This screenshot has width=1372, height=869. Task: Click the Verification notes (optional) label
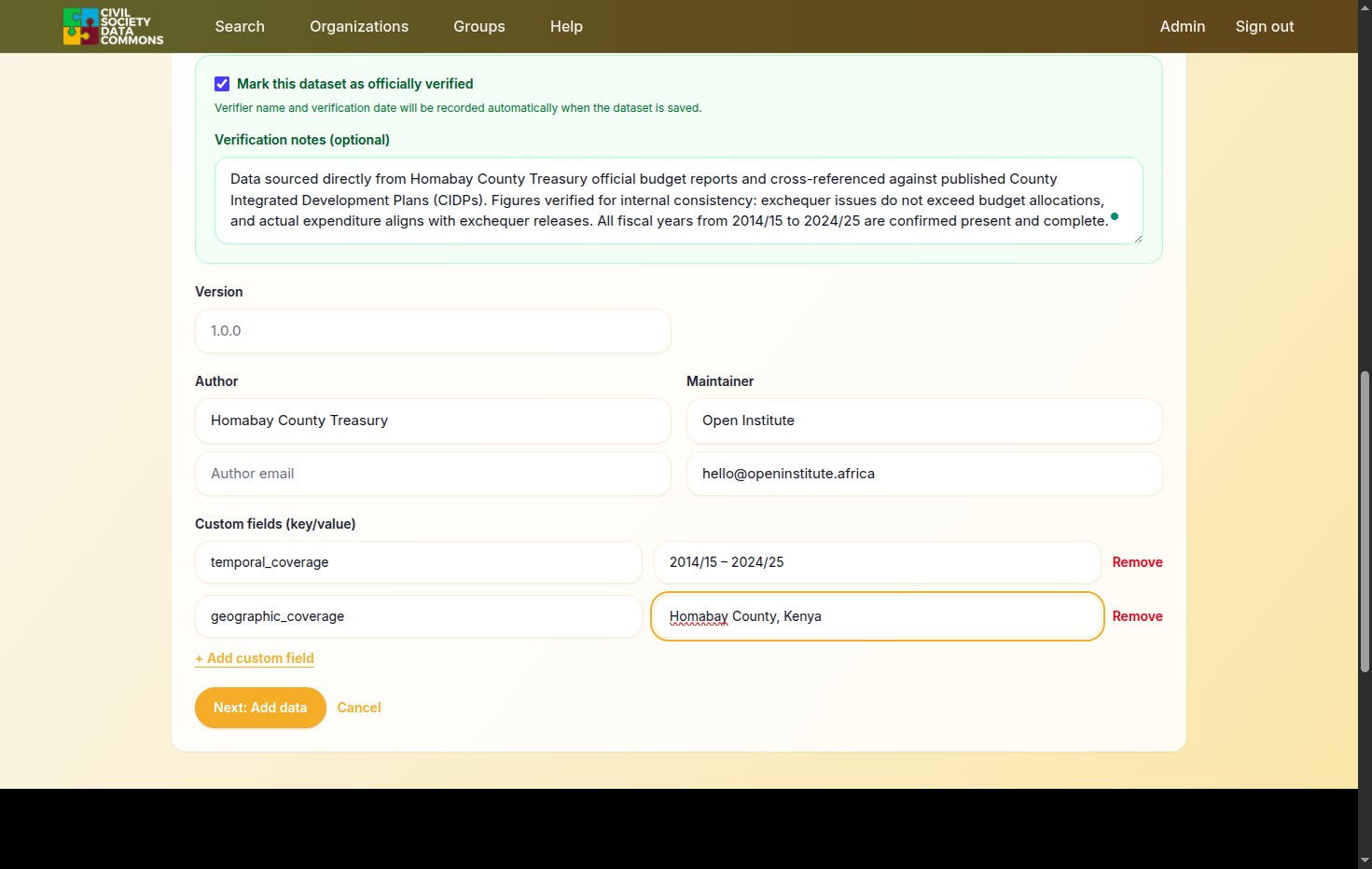(302, 140)
